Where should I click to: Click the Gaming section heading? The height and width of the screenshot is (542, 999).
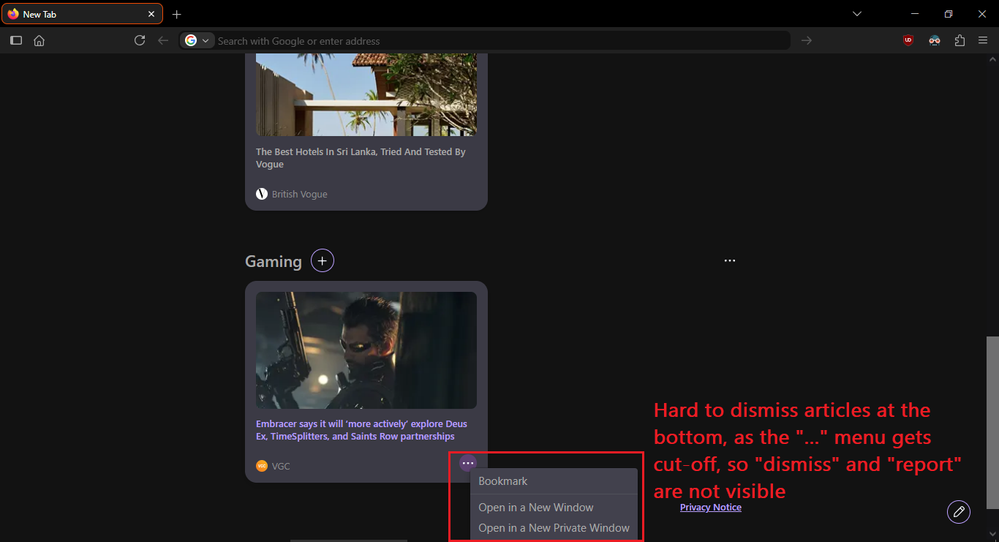[273, 261]
